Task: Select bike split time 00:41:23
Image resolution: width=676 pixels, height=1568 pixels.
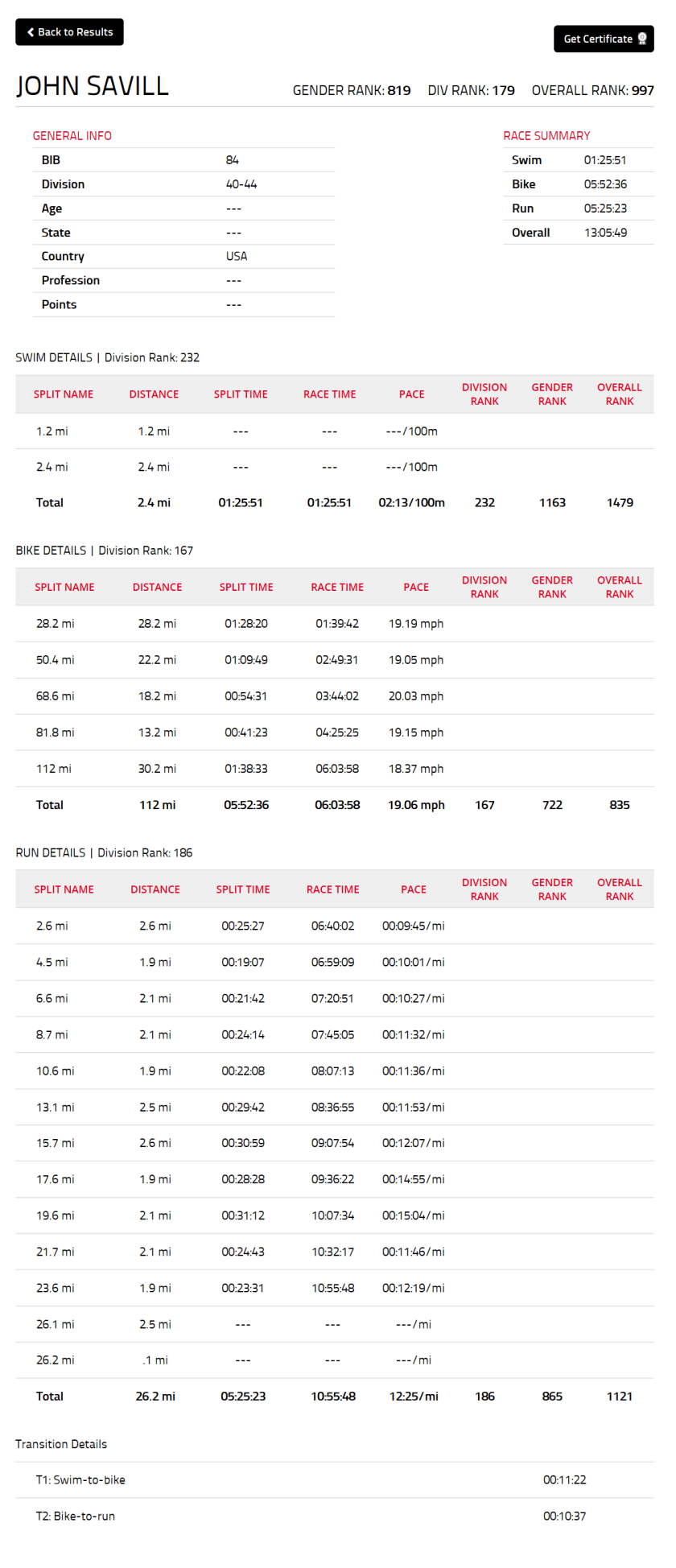Action: (246, 732)
